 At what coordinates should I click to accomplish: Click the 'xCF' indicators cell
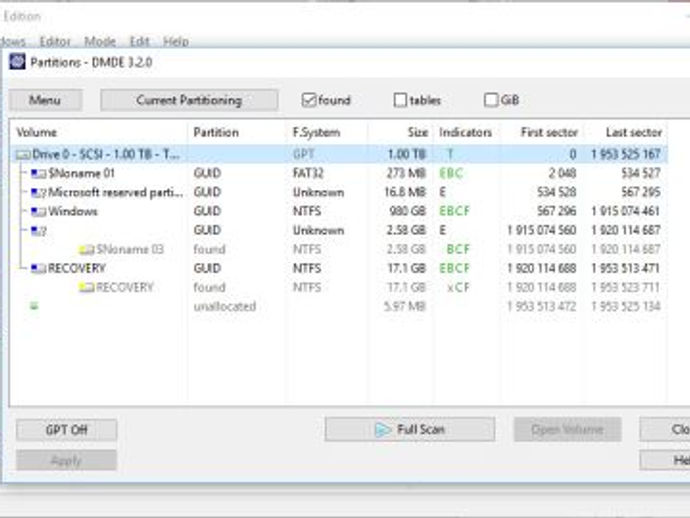click(458, 288)
